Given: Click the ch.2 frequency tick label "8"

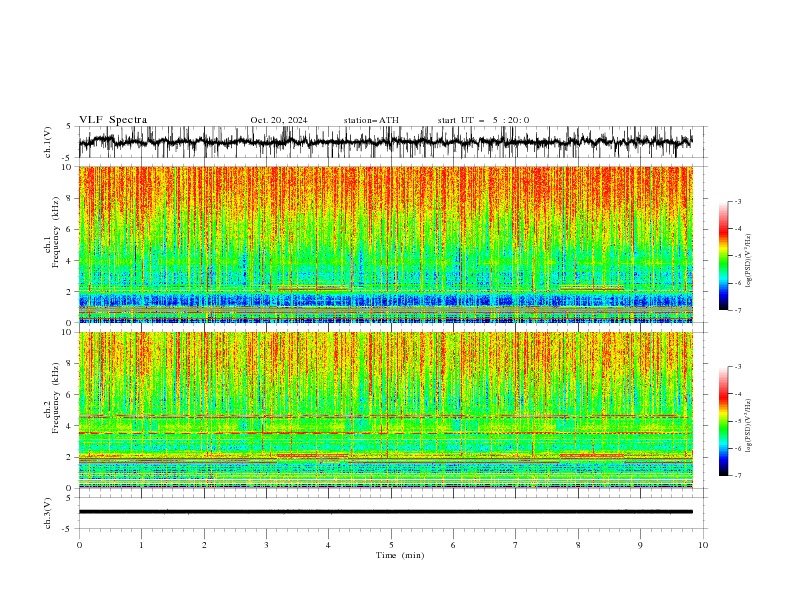Looking at the screenshot, I should click(x=71, y=363).
